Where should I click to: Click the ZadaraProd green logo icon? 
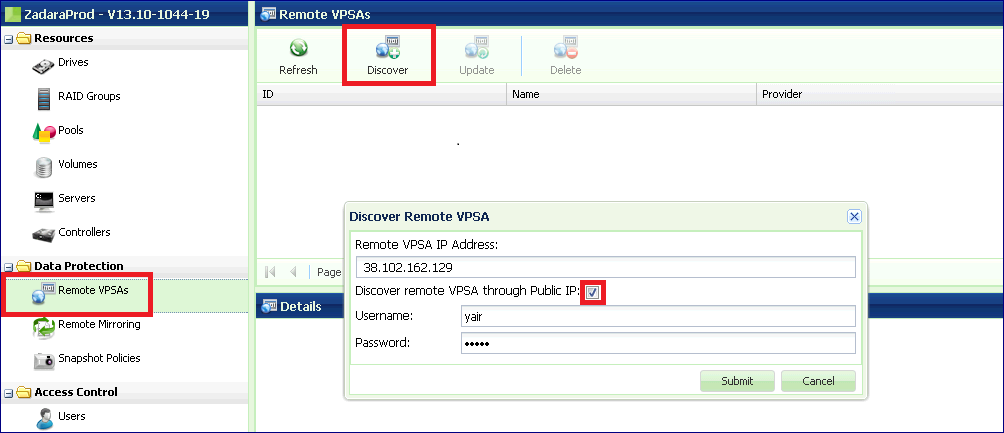pos(13,13)
